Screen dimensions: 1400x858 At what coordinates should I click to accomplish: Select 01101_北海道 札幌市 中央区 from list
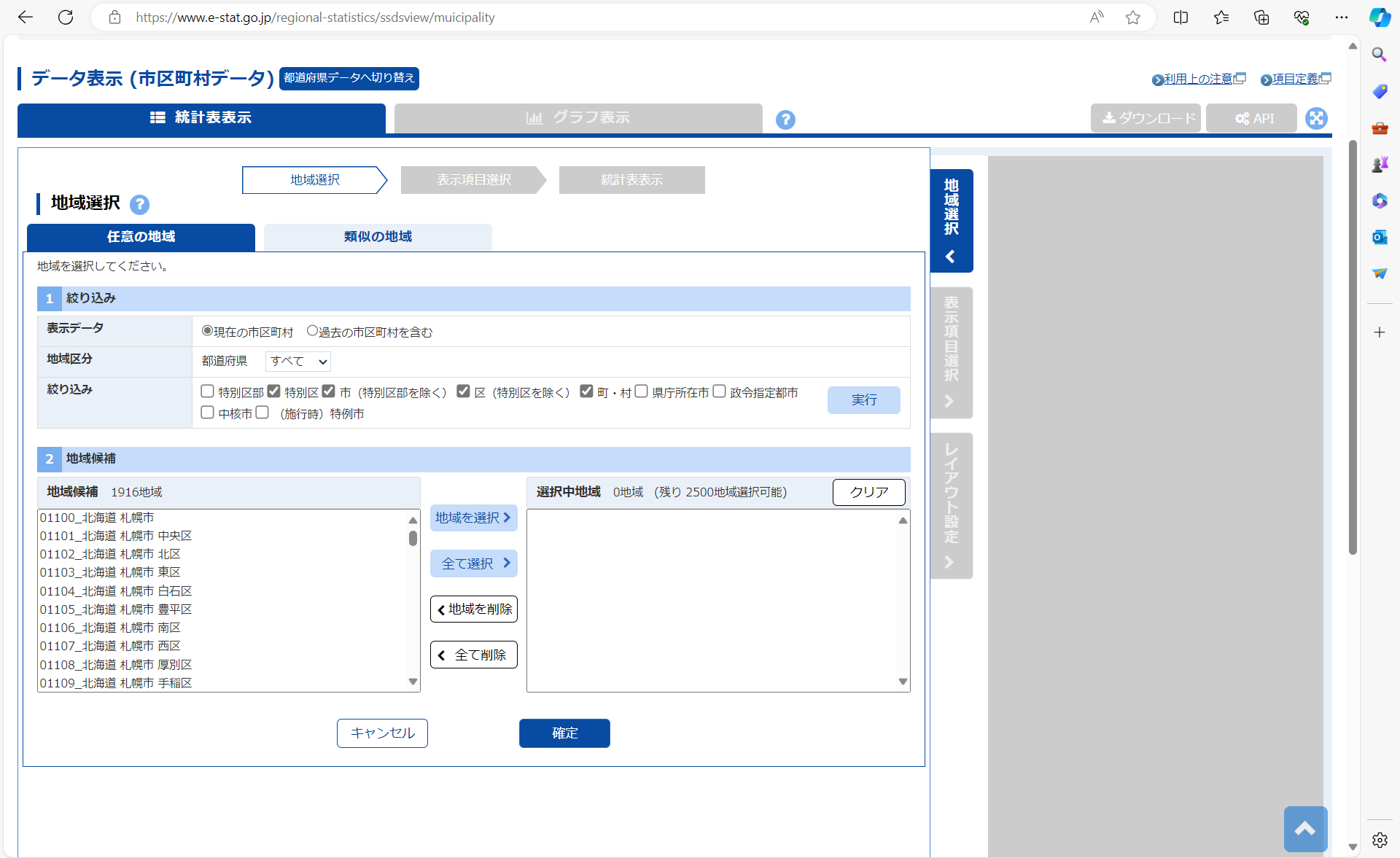pyautogui.click(x=116, y=536)
